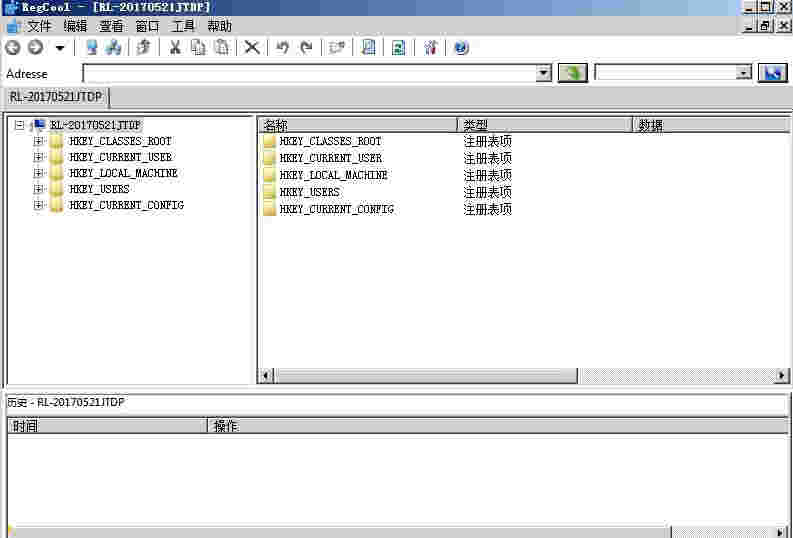
Task: Expand HKEY_CURRENT_USER in the tree
Action: pos(37,157)
